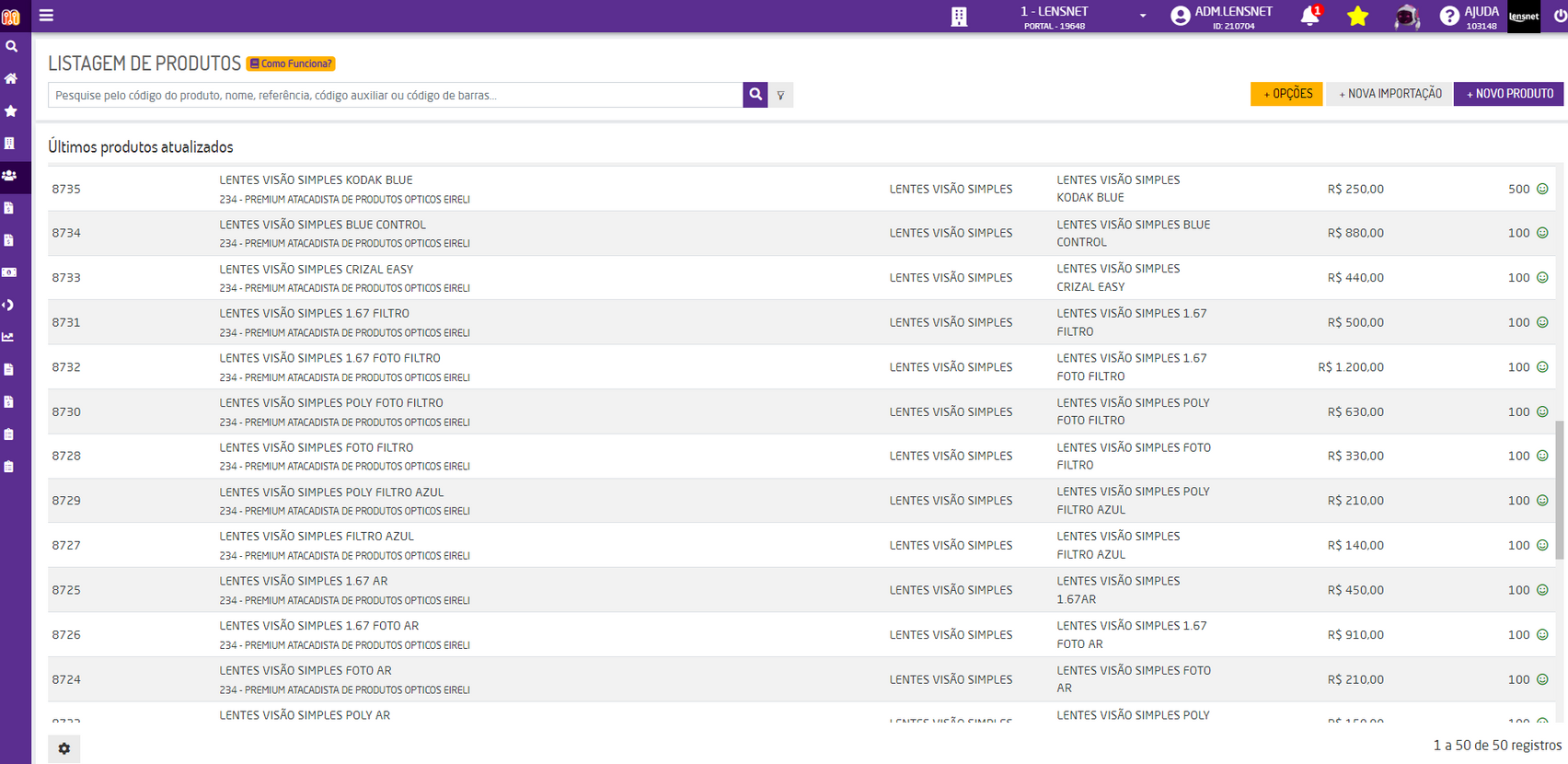Viewport: 1568px width, 764px height.
Task: Open the home icon in the sidebar
Action: (11, 78)
